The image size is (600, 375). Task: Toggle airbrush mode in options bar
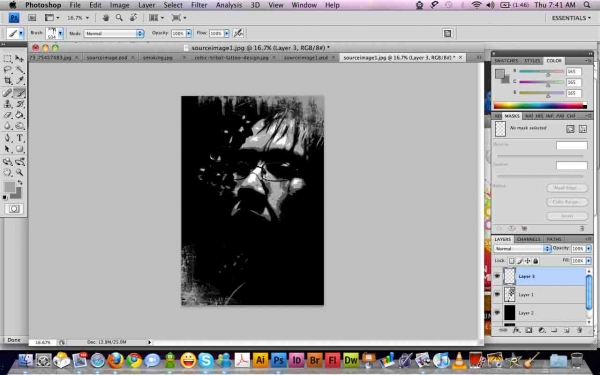pos(238,33)
